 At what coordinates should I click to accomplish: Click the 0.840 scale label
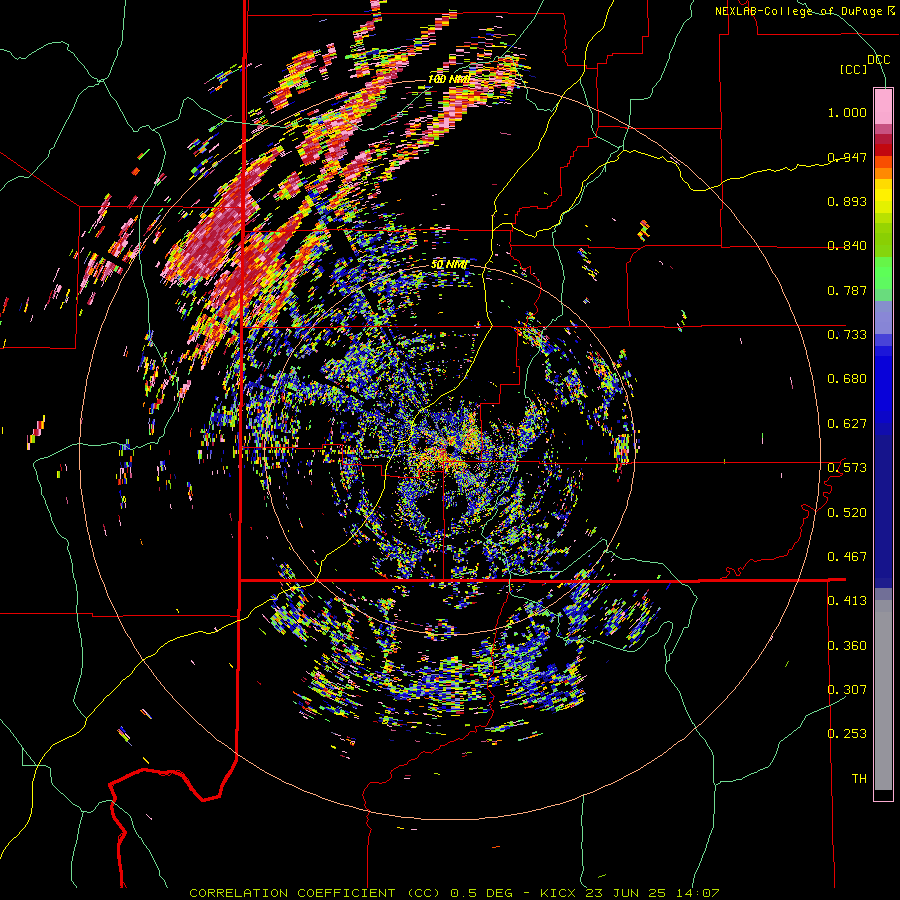coord(847,246)
